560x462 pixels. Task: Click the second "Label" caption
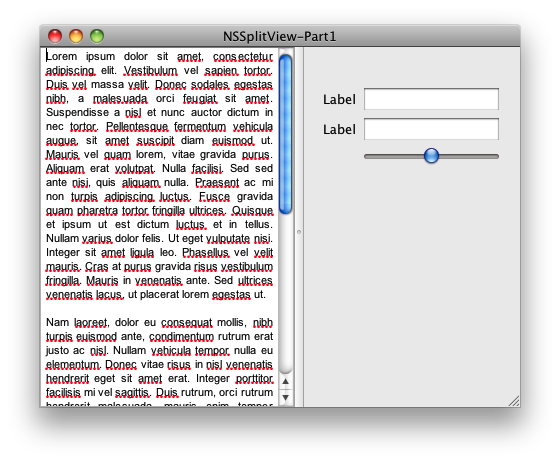339,129
